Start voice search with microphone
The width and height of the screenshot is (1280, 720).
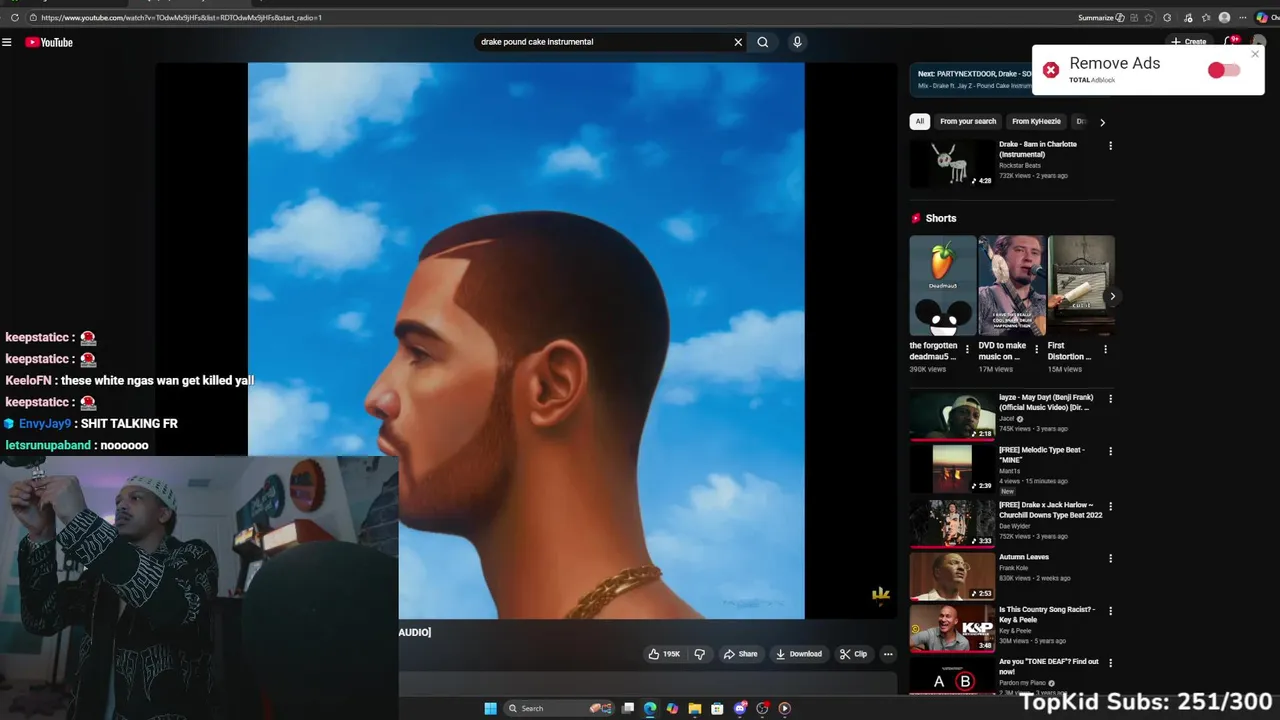click(x=797, y=42)
